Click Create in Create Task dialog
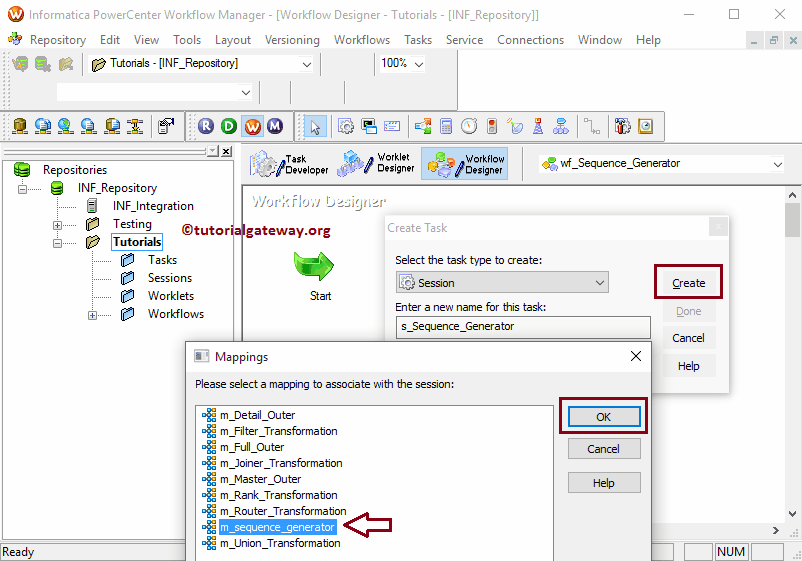This screenshot has height=561, width=802. click(688, 283)
